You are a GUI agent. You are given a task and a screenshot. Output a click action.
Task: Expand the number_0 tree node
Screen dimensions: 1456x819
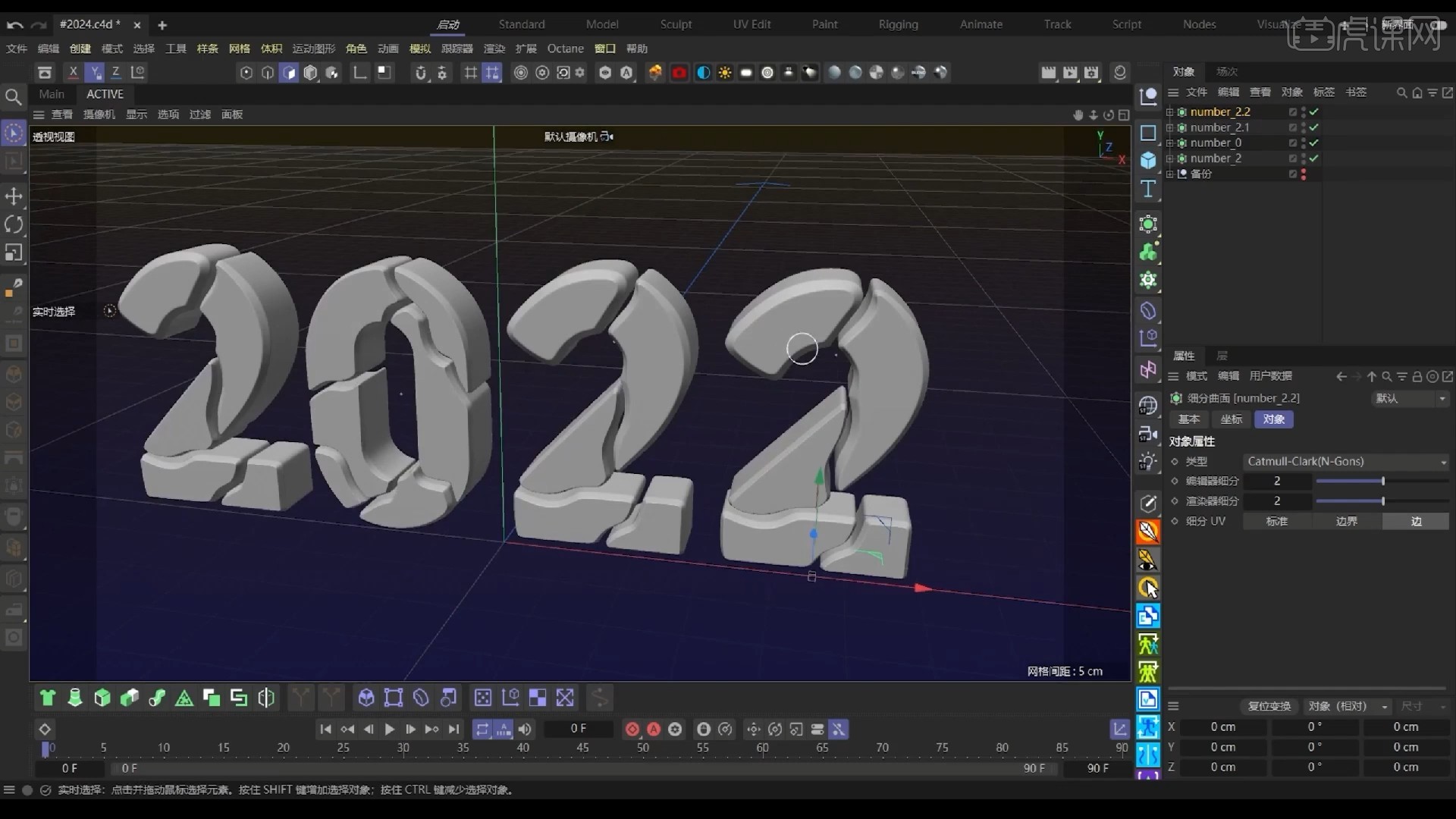tap(1169, 143)
